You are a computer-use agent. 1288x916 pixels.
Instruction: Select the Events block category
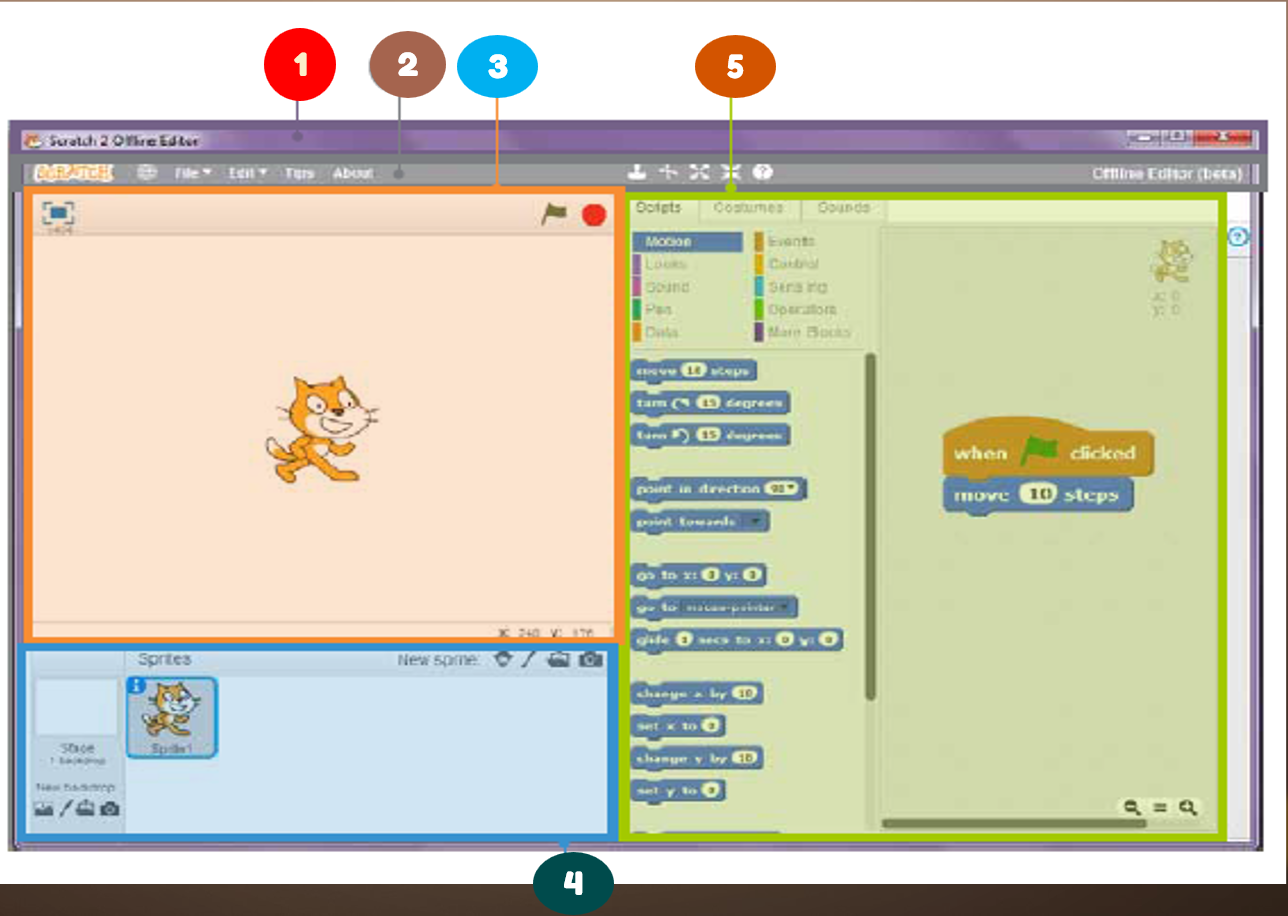click(791, 241)
